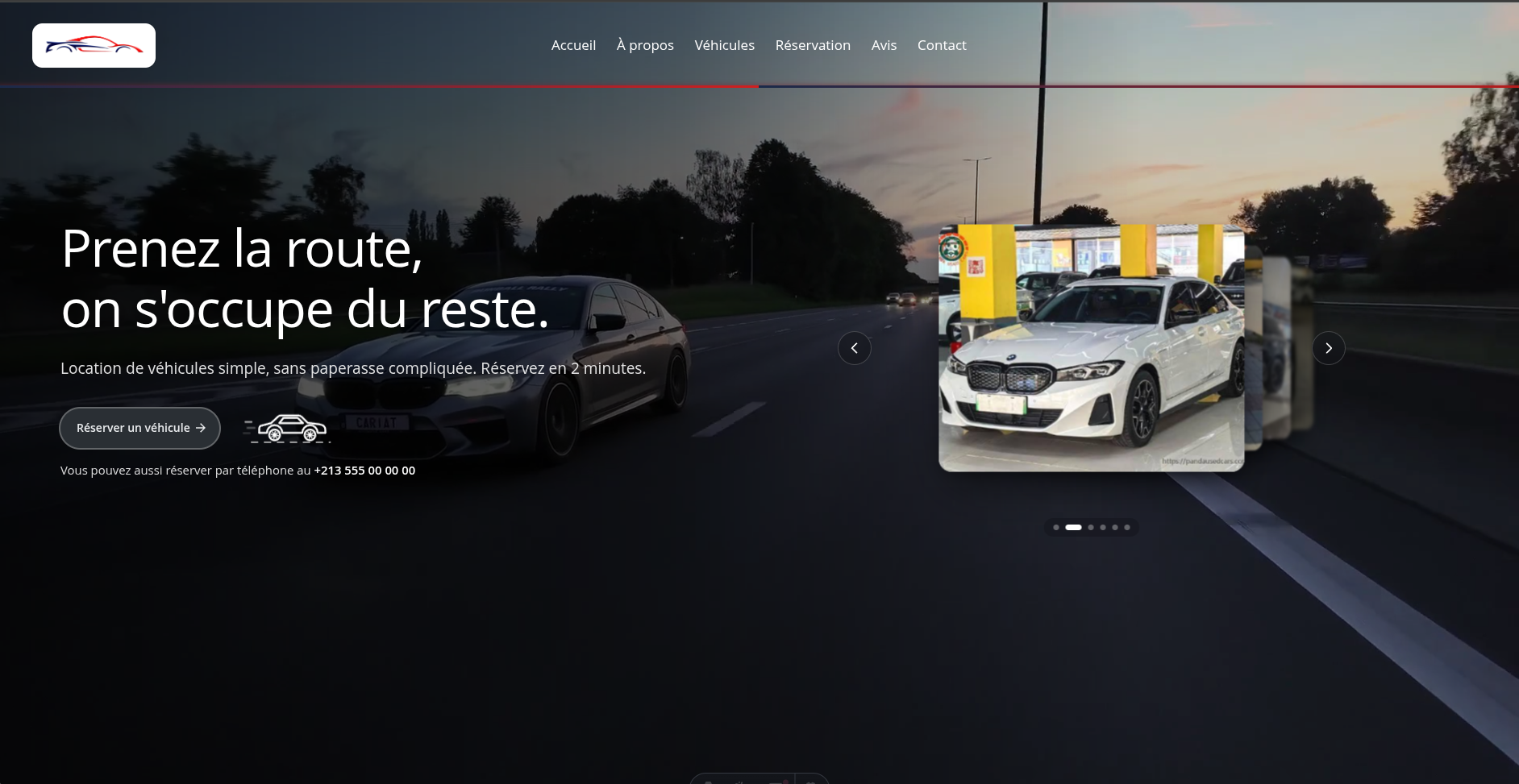This screenshot has width=1519, height=784.
Task: Open the À propos section
Action: 645,45
